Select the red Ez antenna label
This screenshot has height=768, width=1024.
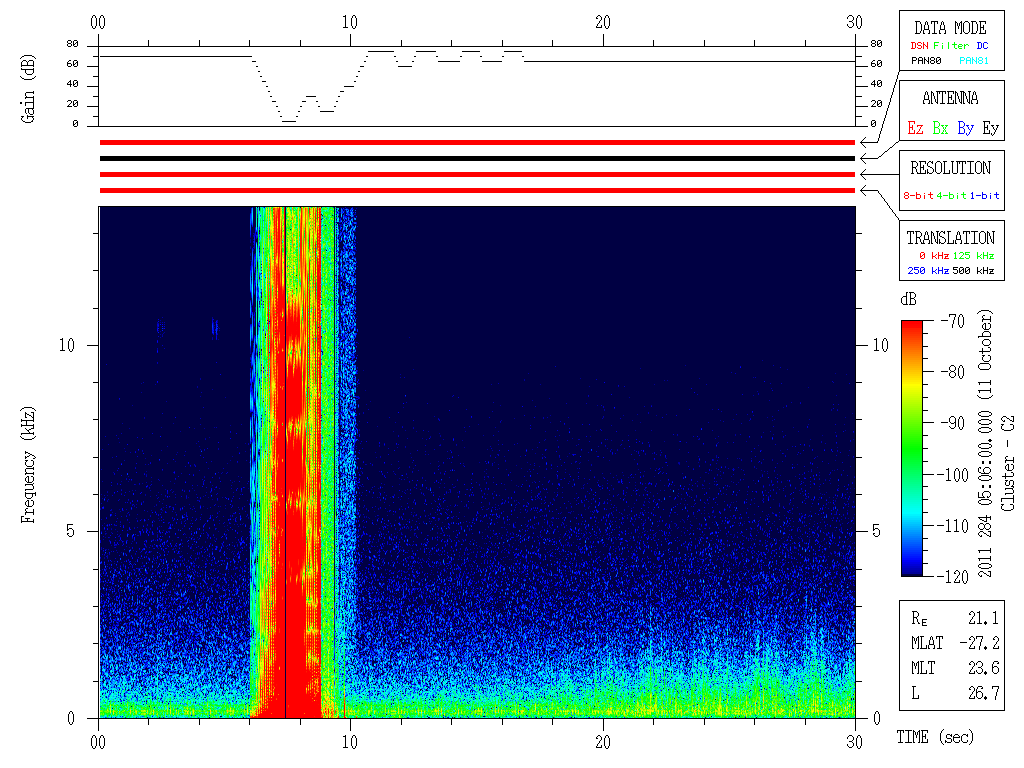[915, 128]
